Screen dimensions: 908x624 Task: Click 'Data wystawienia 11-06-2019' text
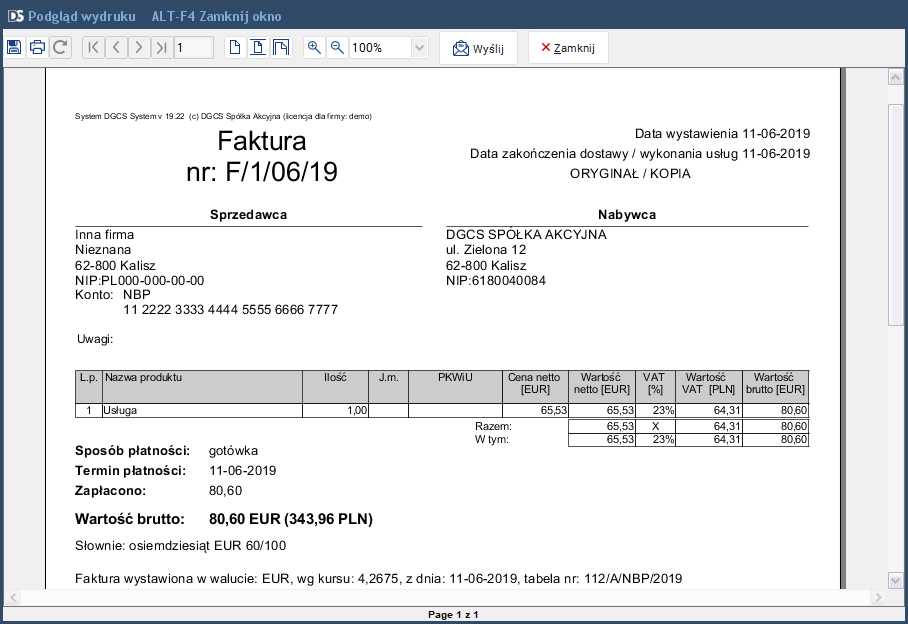[x=722, y=134]
